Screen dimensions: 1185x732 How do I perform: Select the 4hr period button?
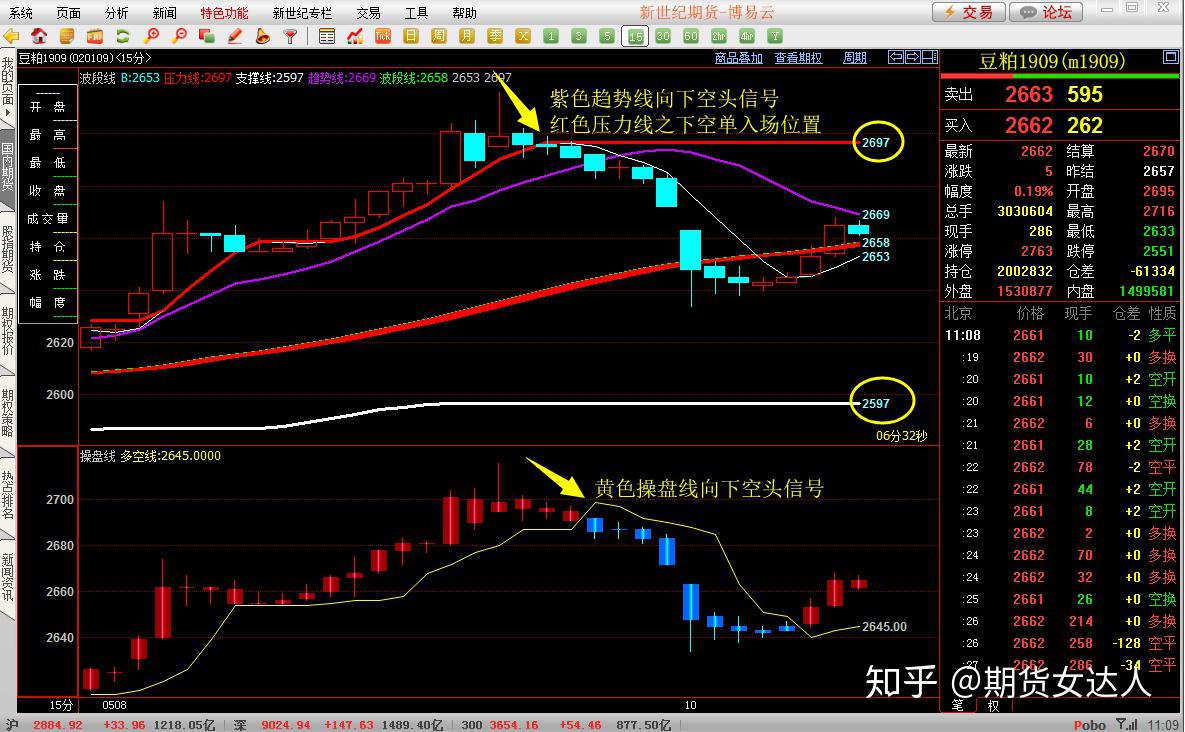click(747, 36)
